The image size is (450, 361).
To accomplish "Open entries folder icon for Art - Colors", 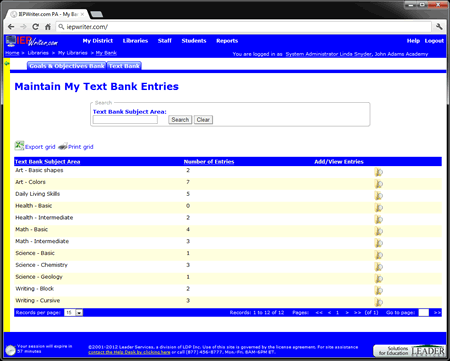I will click(x=379, y=184).
